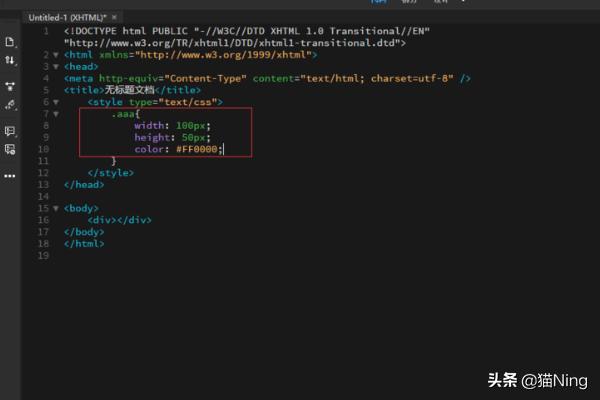Click the Apply Comment icon
The image size is (600, 400).
point(10,131)
